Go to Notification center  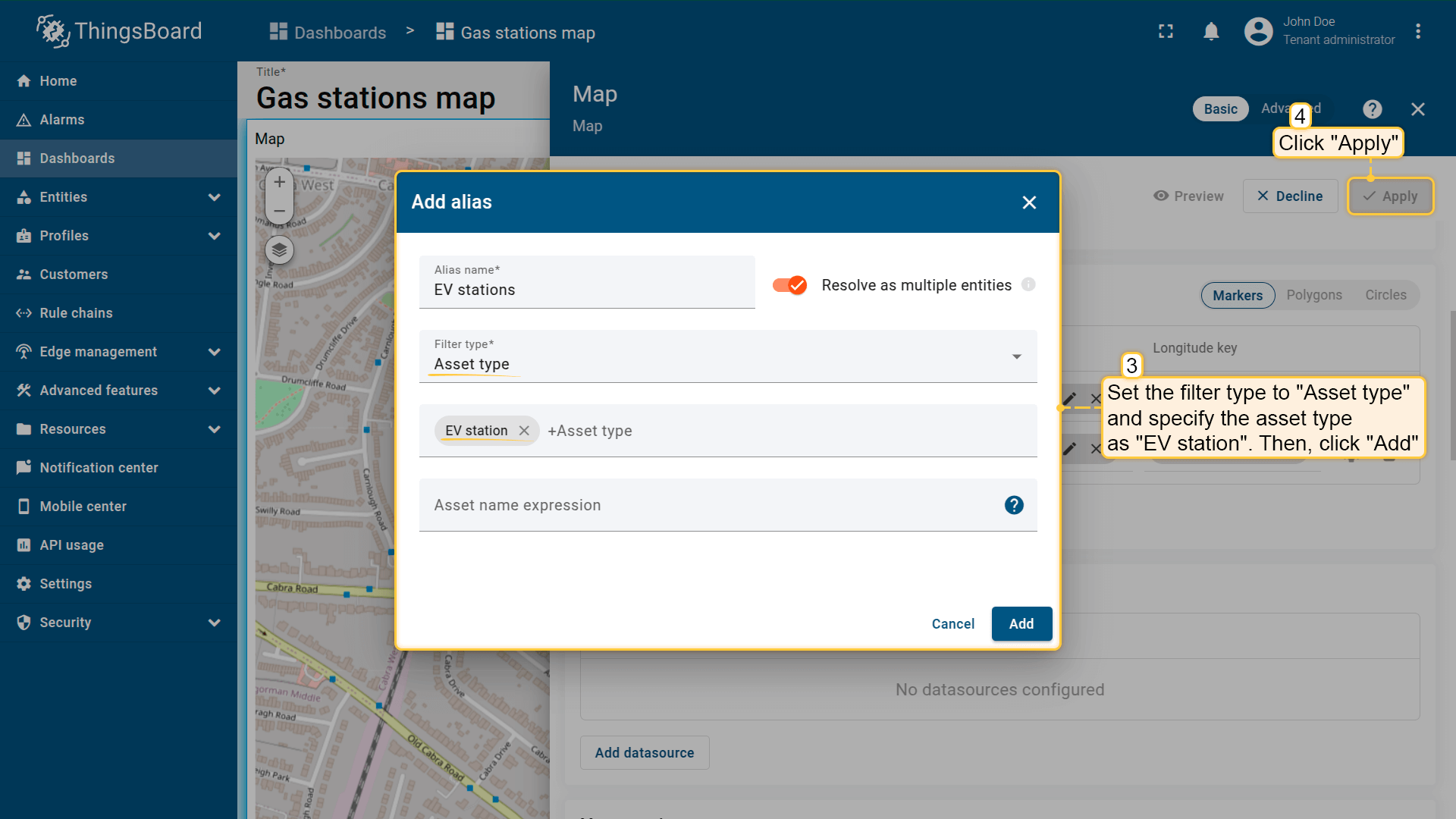click(99, 468)
